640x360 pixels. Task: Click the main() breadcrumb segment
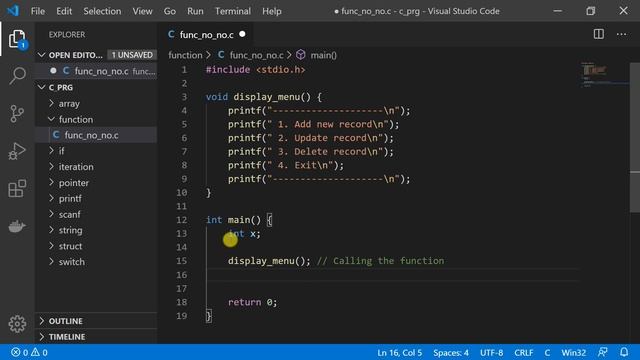point(323,55)
